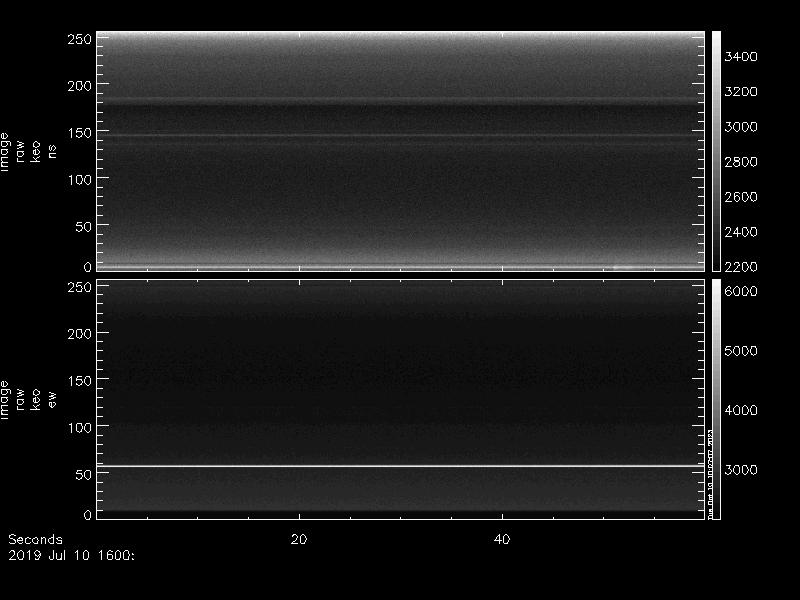The width and height of the screenshot is (800, 600).
Task: Click the 'image raw keo ns' axis title
Action: pos(28,152)
